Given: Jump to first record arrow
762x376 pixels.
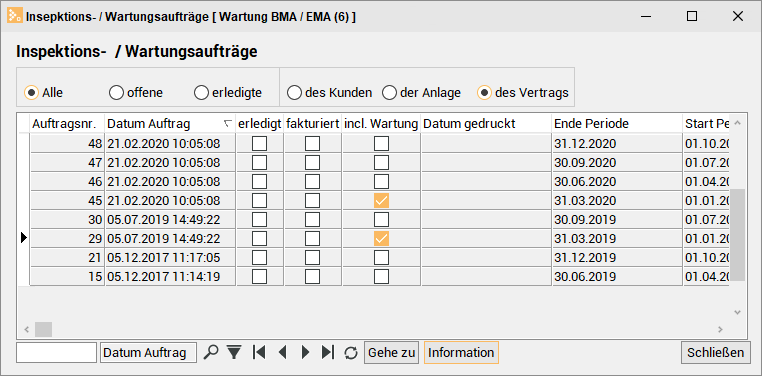Looking at the screenshot, I should pos(259,352).
